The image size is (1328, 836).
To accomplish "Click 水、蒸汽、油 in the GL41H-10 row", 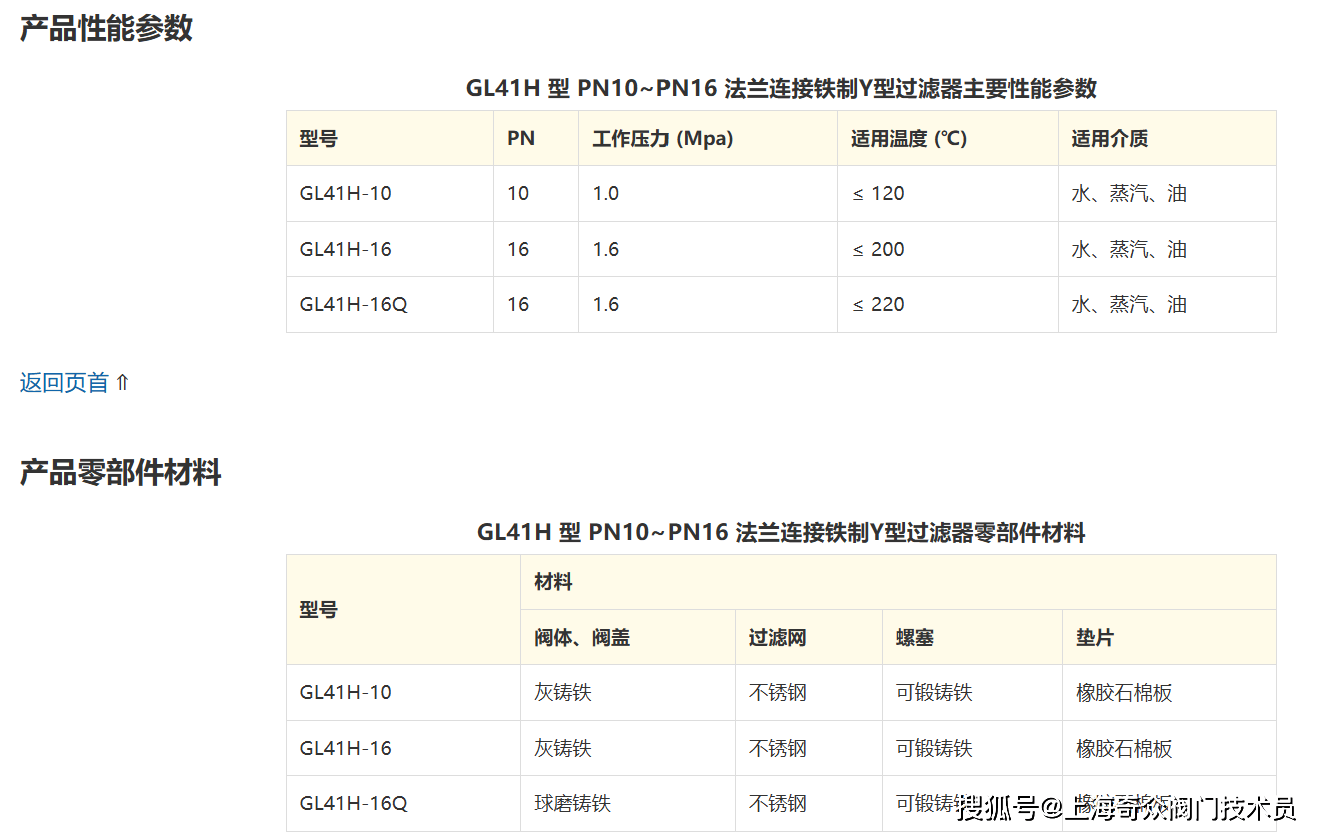I will [1129, 193].
